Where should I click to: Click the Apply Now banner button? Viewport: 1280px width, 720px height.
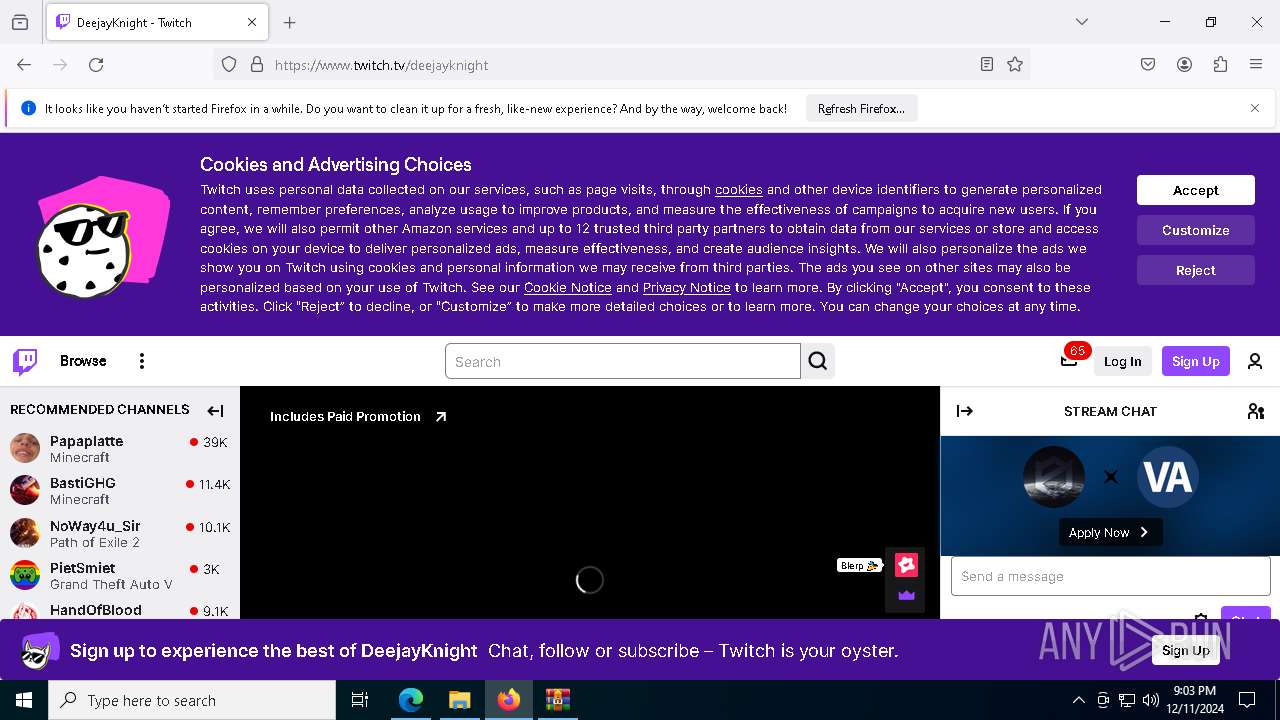tap(1109, 532)
